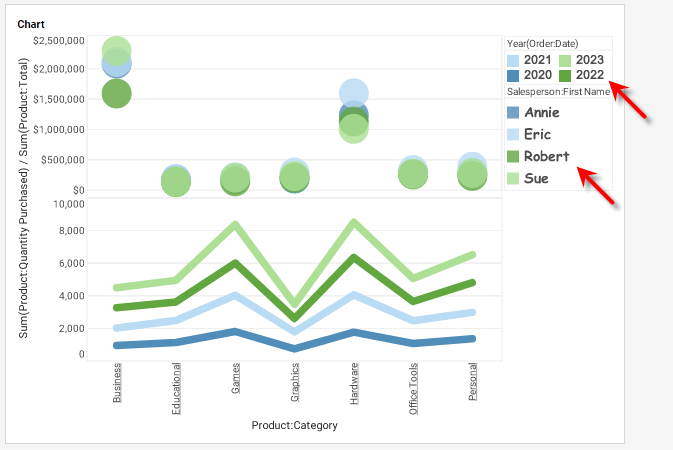
Task: Click the light blue Hardware bubble
Action: (353, 92)
